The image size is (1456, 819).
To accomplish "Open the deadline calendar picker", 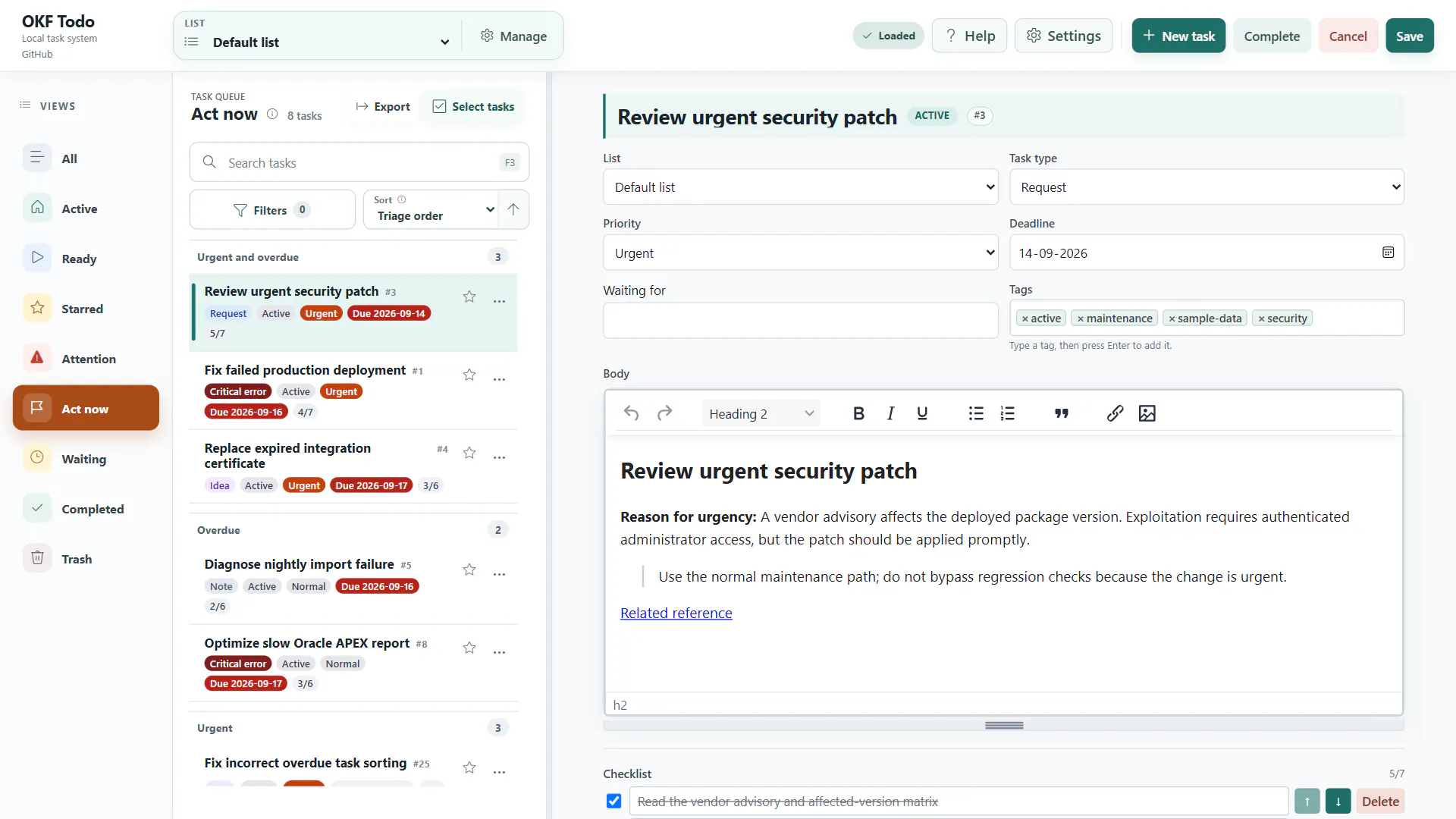I will click(1388, 253).
